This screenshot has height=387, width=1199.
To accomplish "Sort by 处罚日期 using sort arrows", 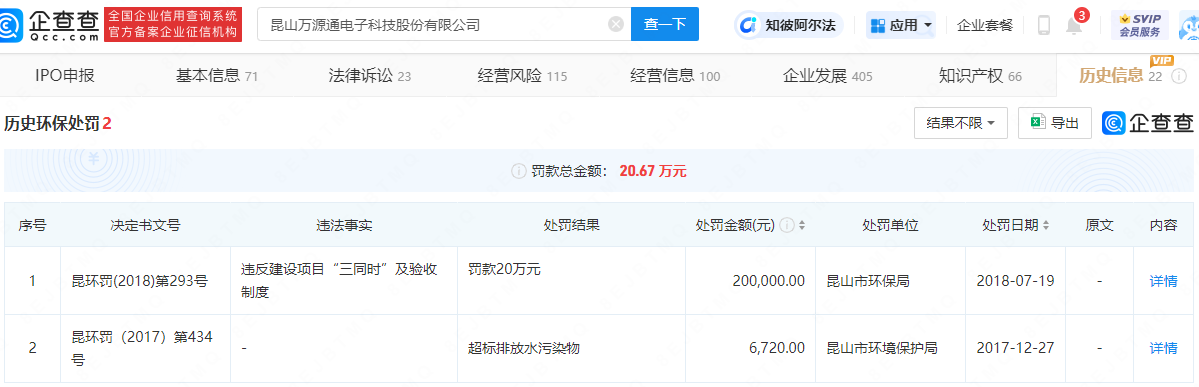I will (x=1045, y=226).
